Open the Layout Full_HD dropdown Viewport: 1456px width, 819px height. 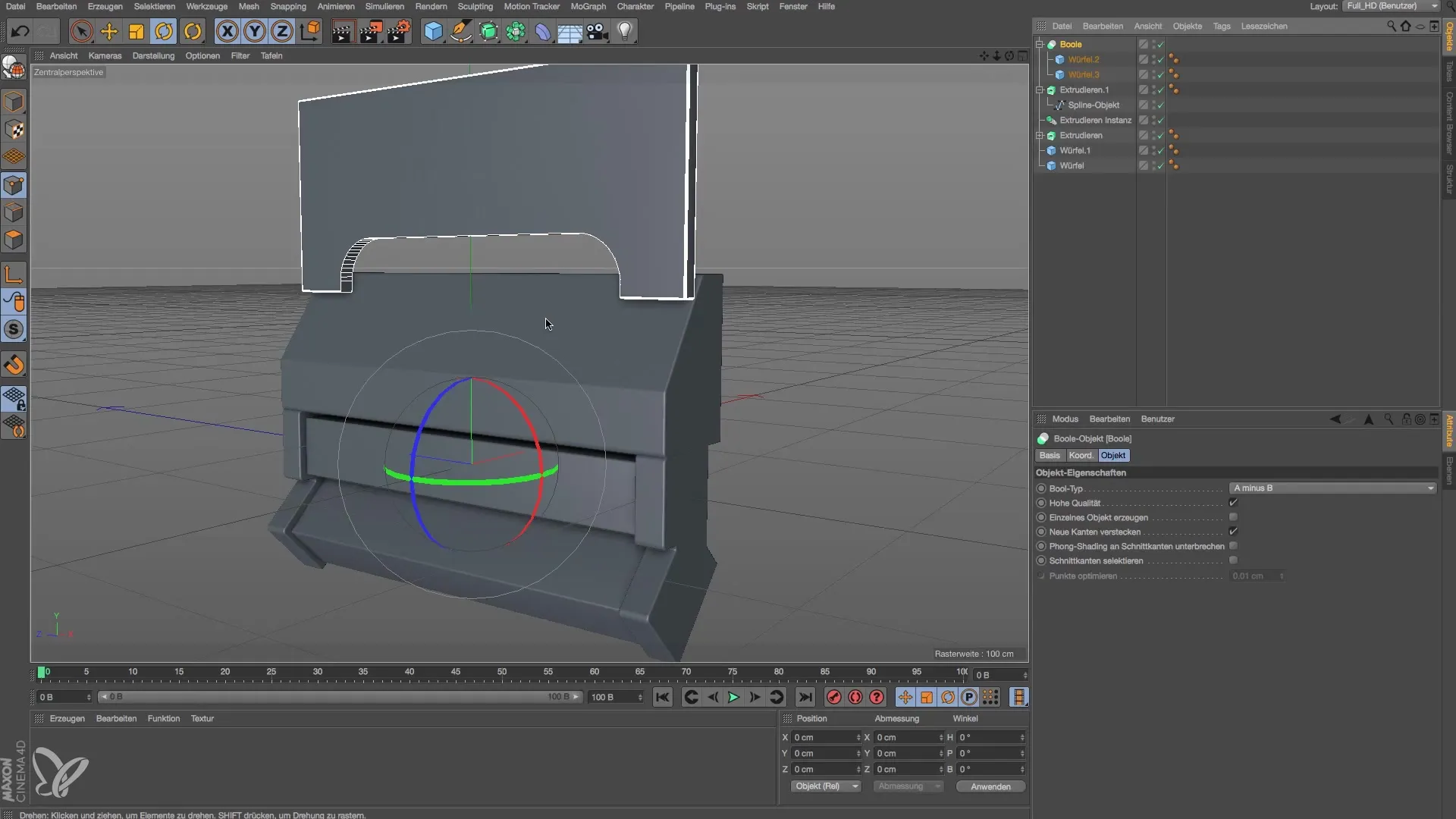click(x=1390, y=6)
